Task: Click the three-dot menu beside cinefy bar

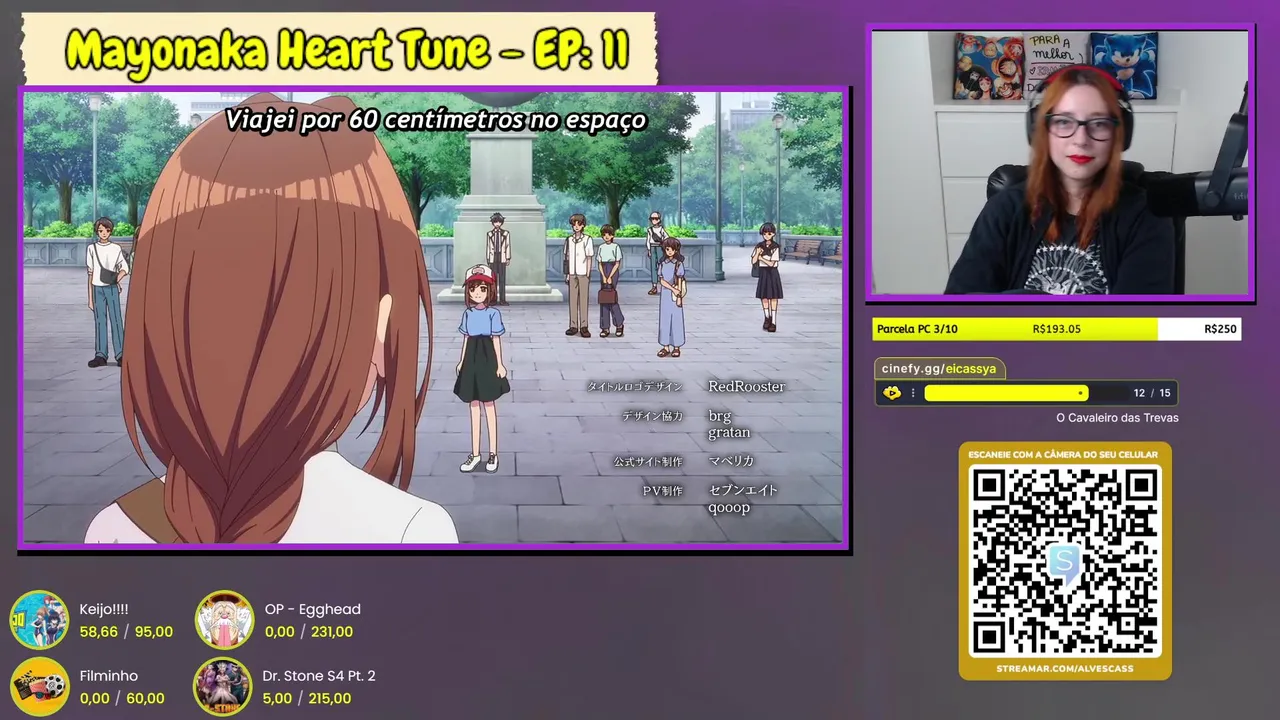Action: click(x=913, y=393)
